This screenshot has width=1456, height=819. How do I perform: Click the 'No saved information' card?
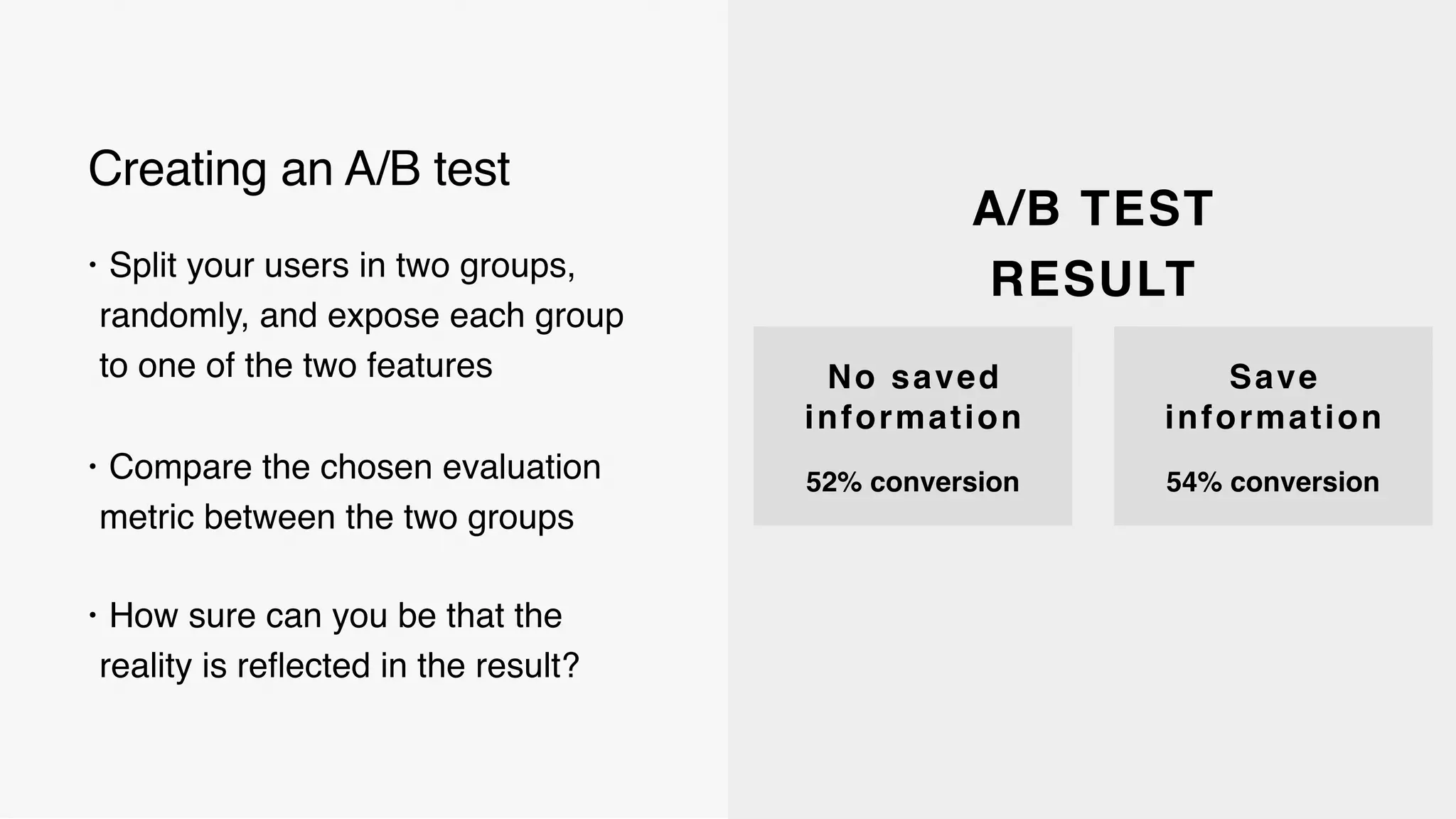click(x=913, y=426)
